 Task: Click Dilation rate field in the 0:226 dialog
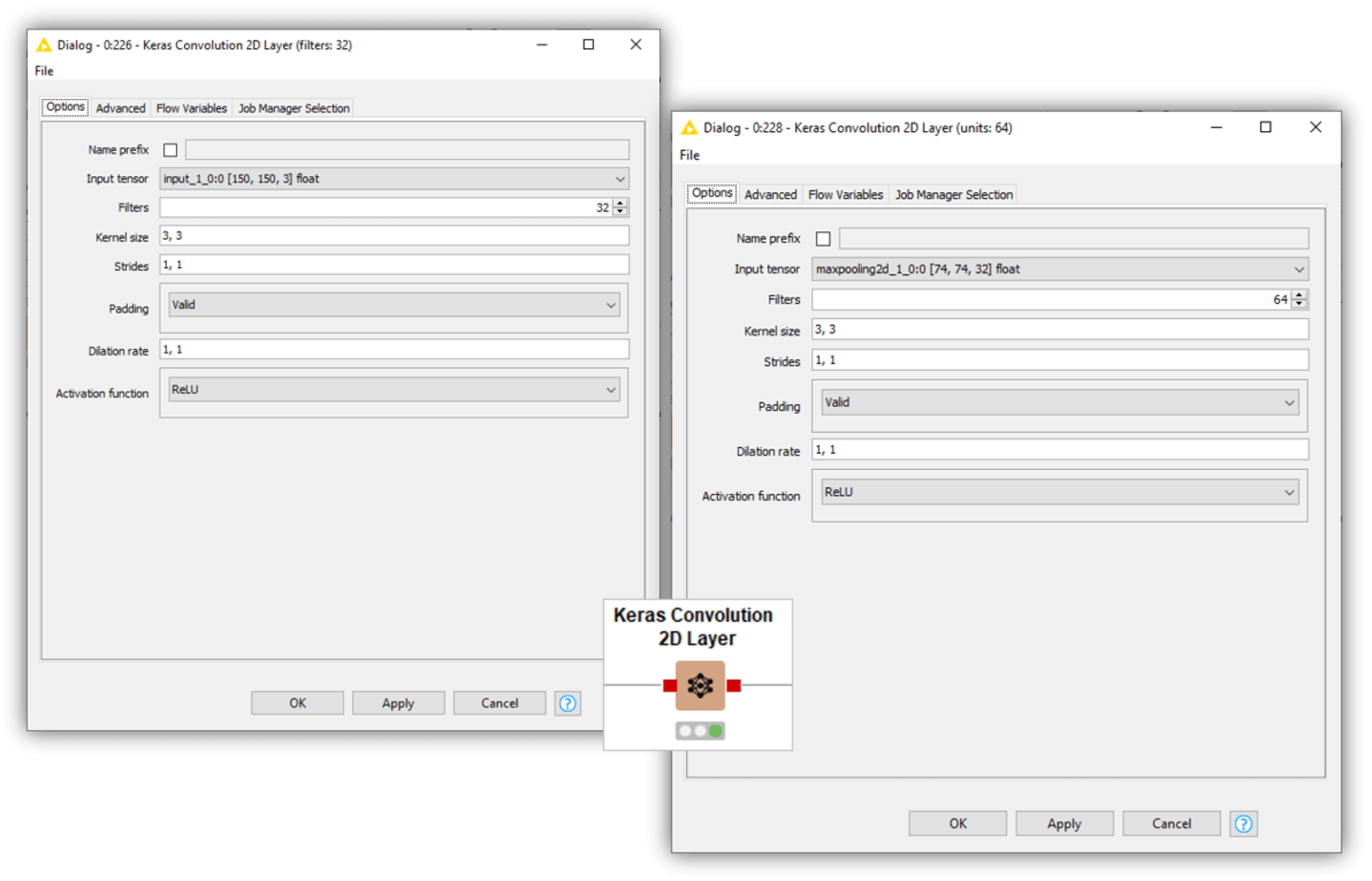point(394,349)
